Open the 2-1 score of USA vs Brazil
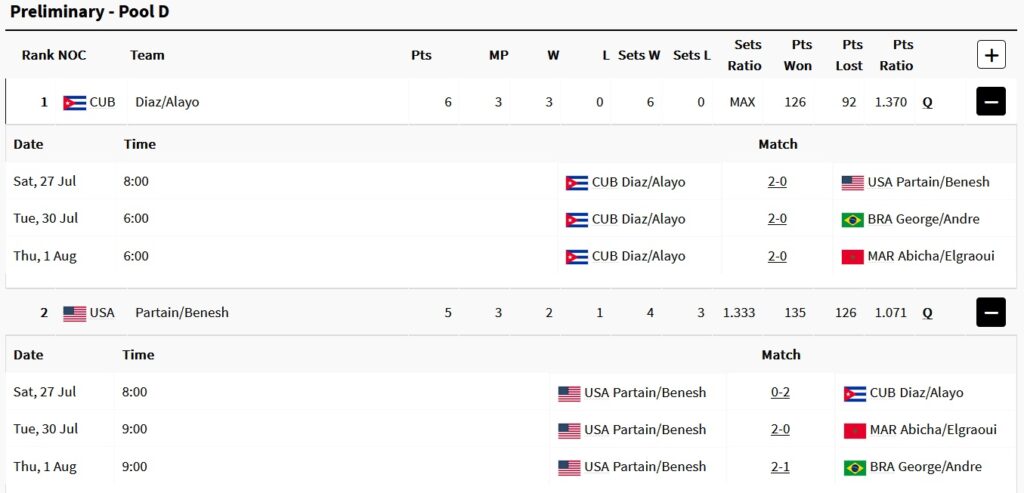The width and height of the screenshot is (1024, 493). [x=780, y=467]
